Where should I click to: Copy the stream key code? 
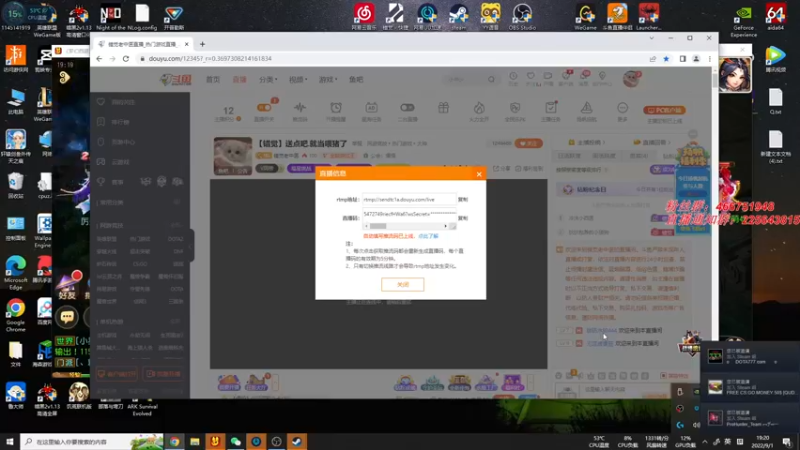click(x=463, y=218)
